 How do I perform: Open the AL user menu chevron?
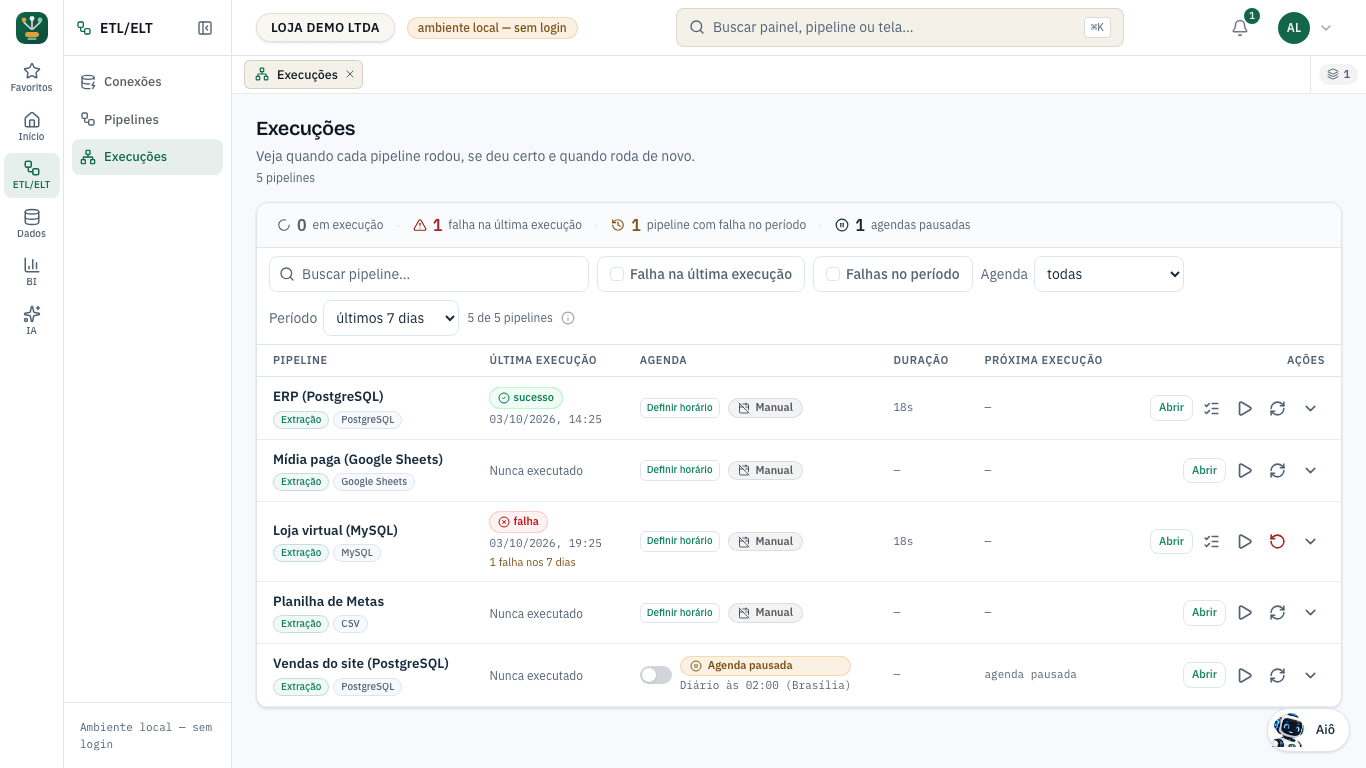1326,28
